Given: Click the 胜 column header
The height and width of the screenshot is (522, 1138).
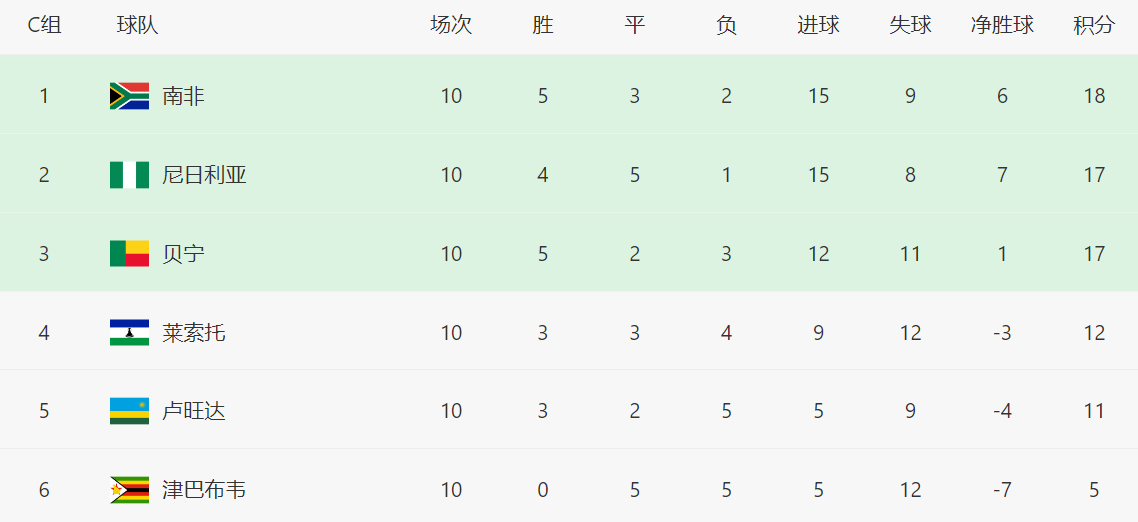Looking at the screenshot, I should (x=543, y=26).
